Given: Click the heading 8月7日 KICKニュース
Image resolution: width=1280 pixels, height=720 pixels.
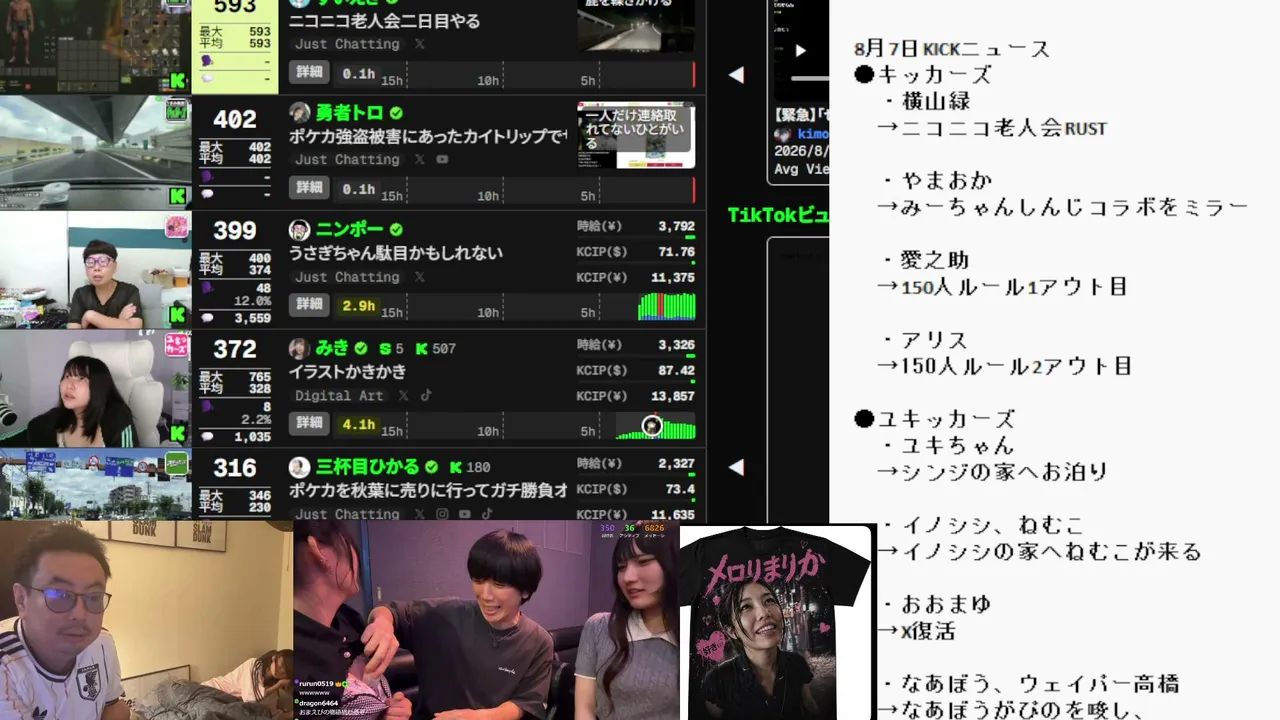Looking at the screenshot, I should (x=952, y=49).
